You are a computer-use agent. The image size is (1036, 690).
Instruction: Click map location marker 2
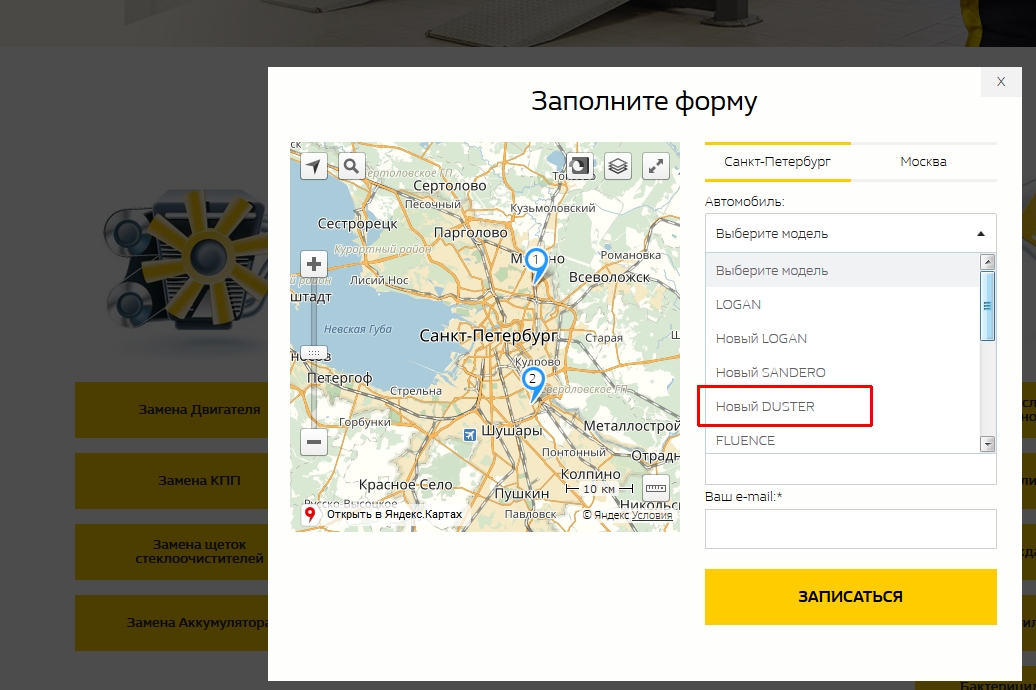(x=532, y=381)
